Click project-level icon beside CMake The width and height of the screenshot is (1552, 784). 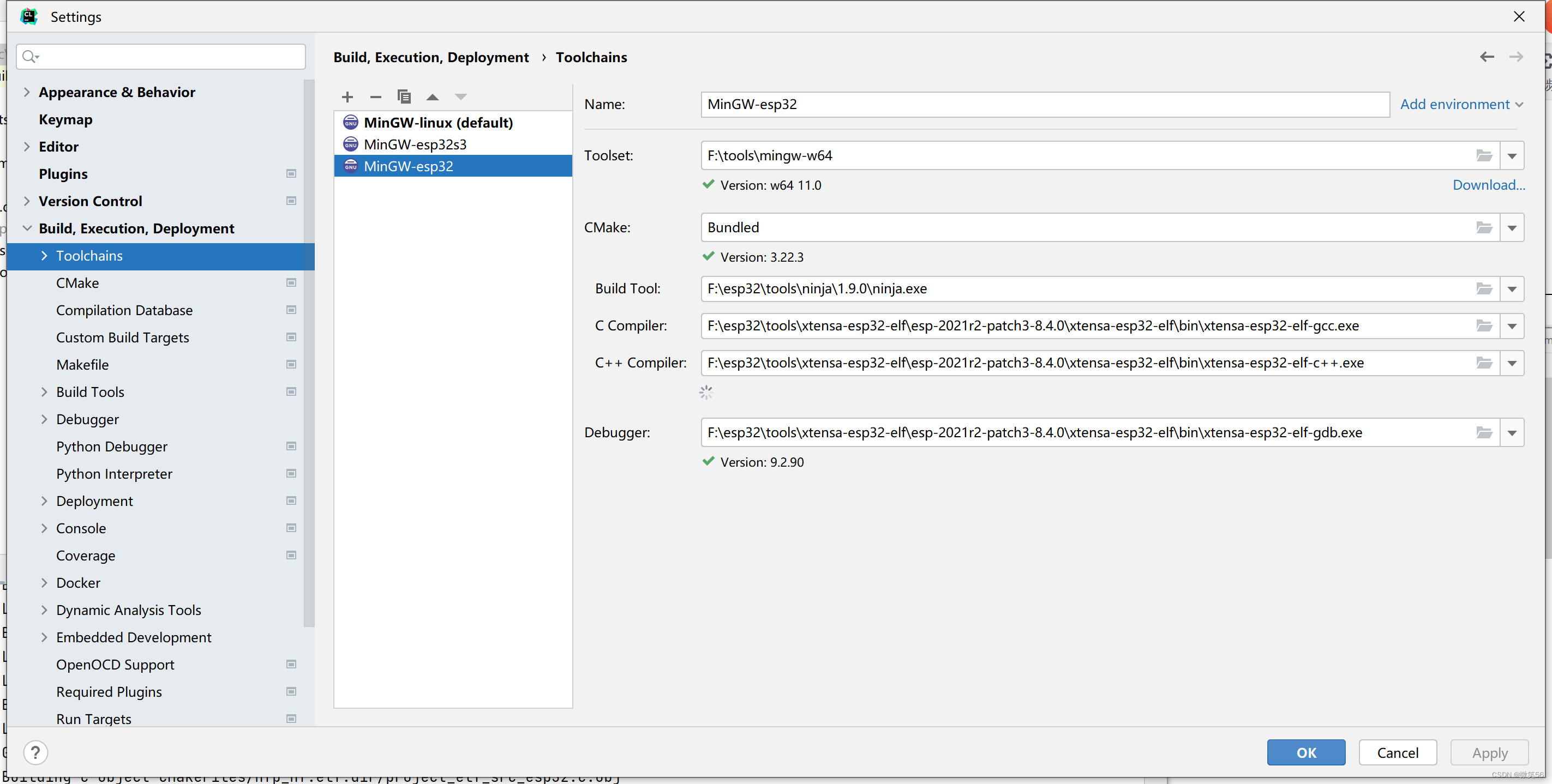[x=291, y=283]
